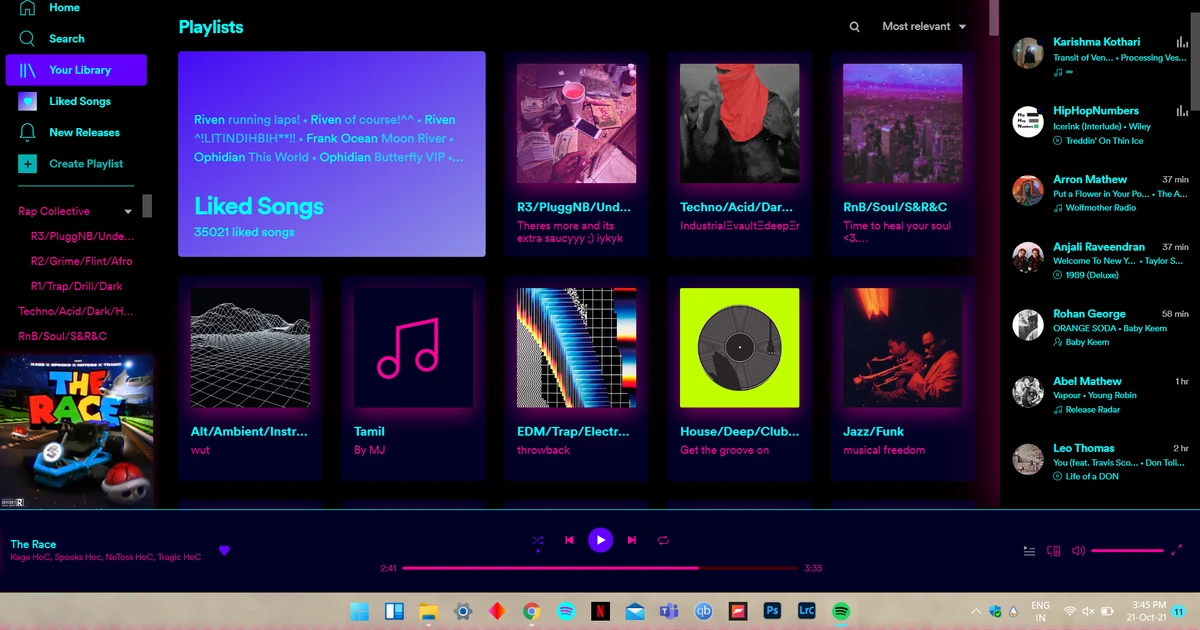This screenshot has width=1200, height=630.
Task: Click the search magnifier above the playlists grid
Action: click(854, 27)
